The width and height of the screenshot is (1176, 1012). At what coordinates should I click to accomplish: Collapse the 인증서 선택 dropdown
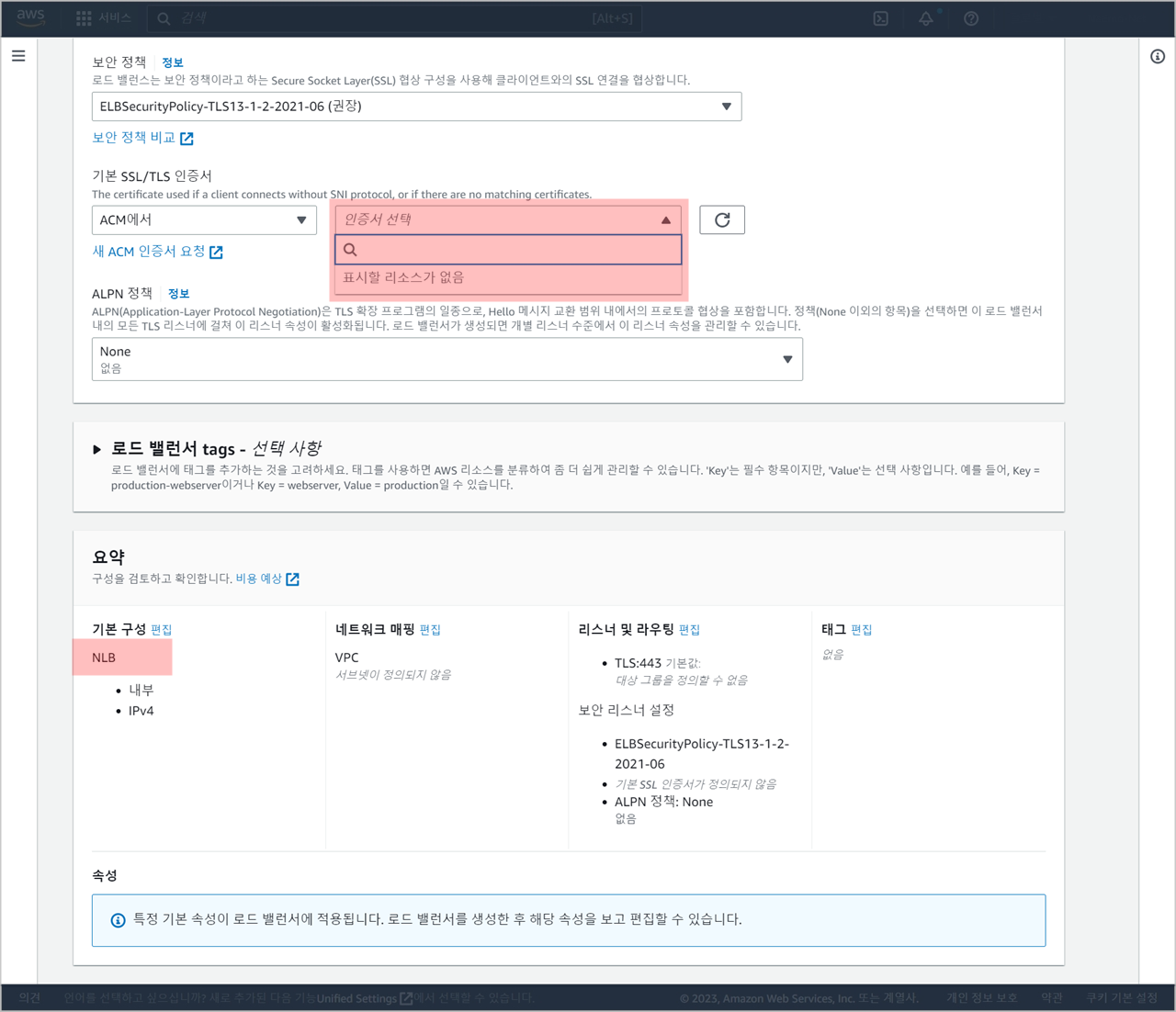point(509,219)
